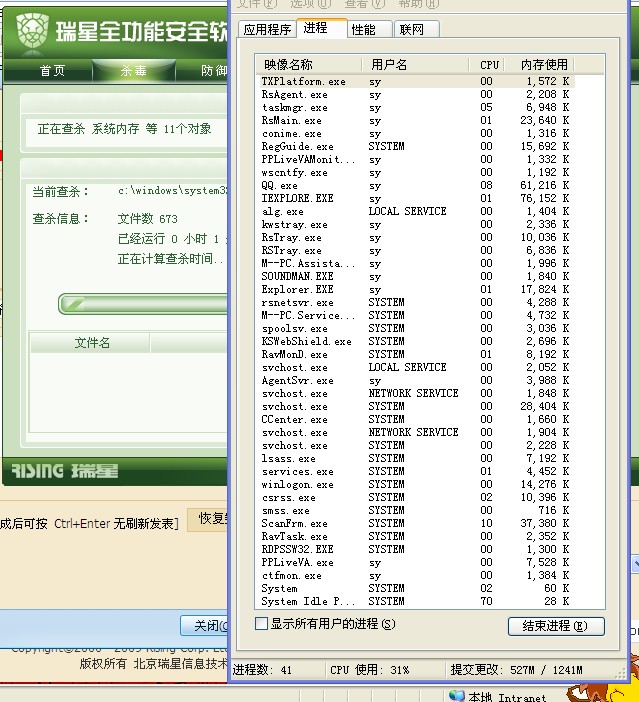This screenshot has width=639, height=702.
Task: Click the Rising lion shield logo
Action: [x=32, y=30]
